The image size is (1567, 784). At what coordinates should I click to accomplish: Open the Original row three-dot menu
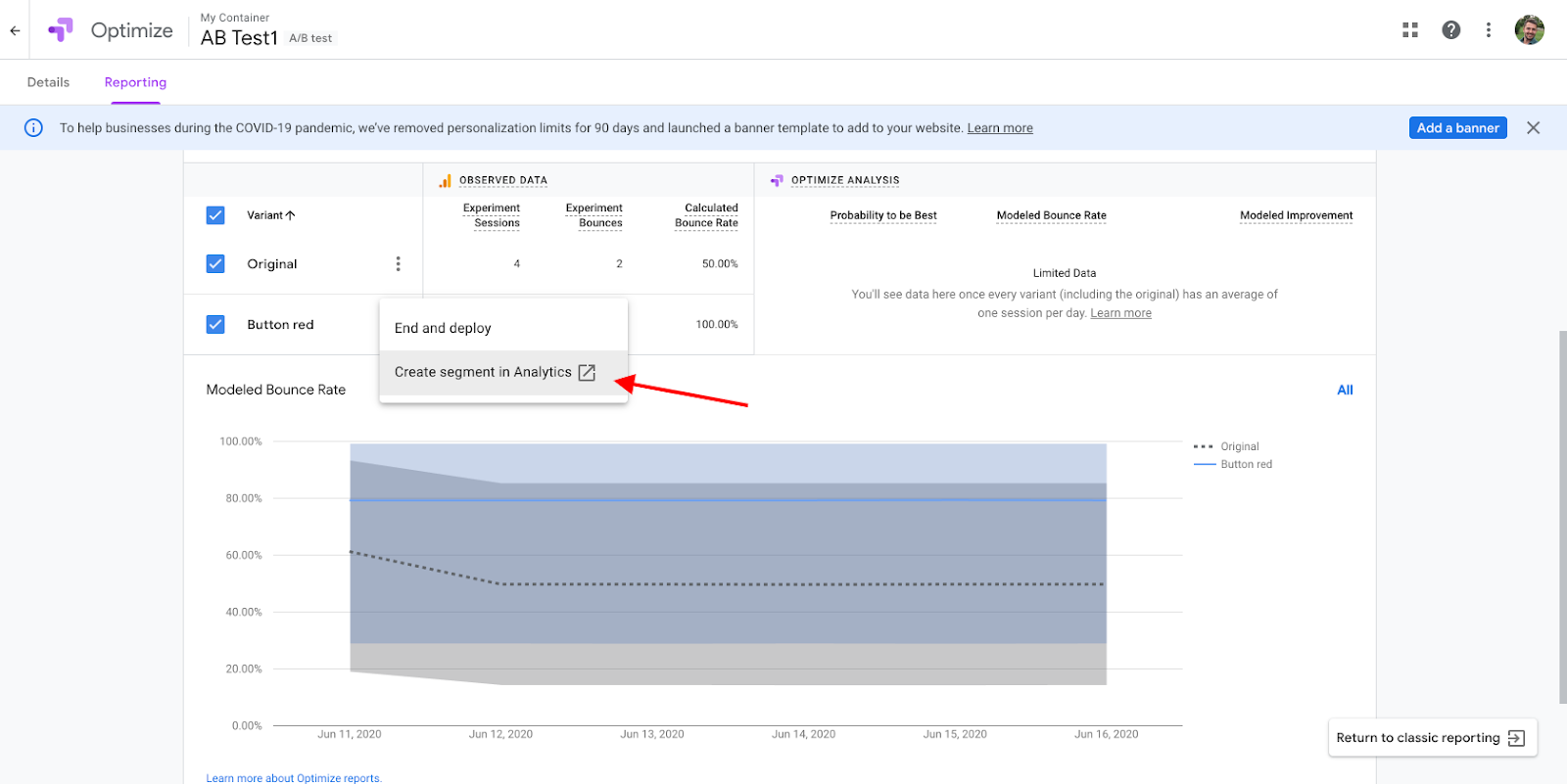click(x=398, y=264)
